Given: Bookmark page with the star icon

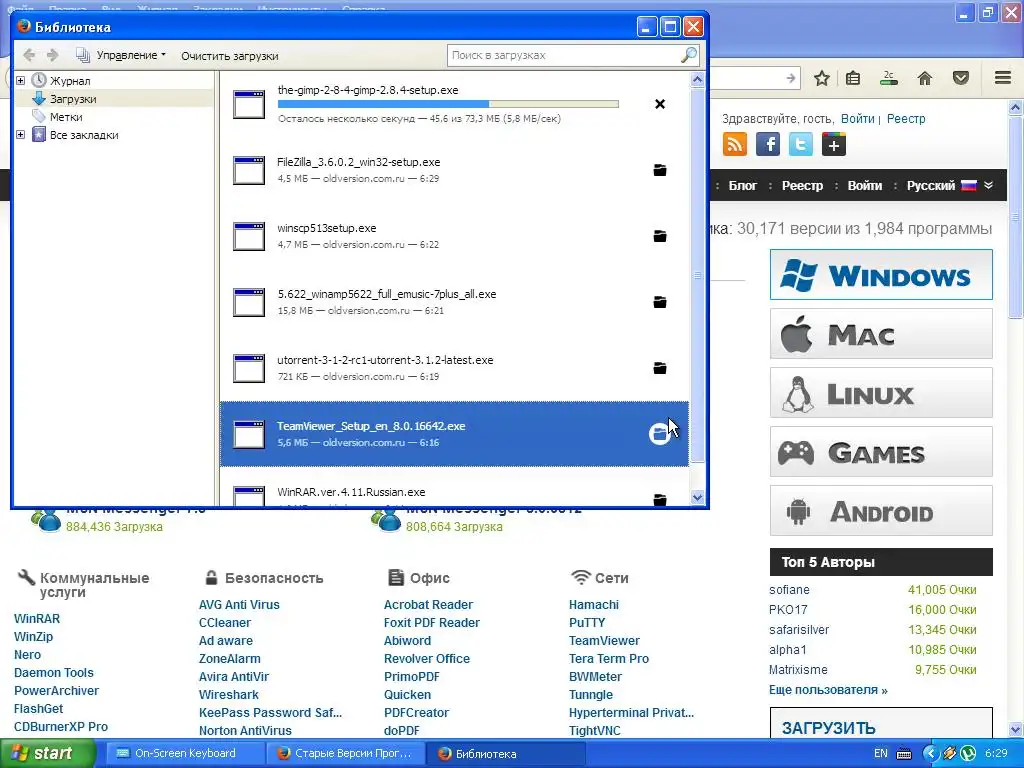Looking at the screenshot, I should click(822, 78).
